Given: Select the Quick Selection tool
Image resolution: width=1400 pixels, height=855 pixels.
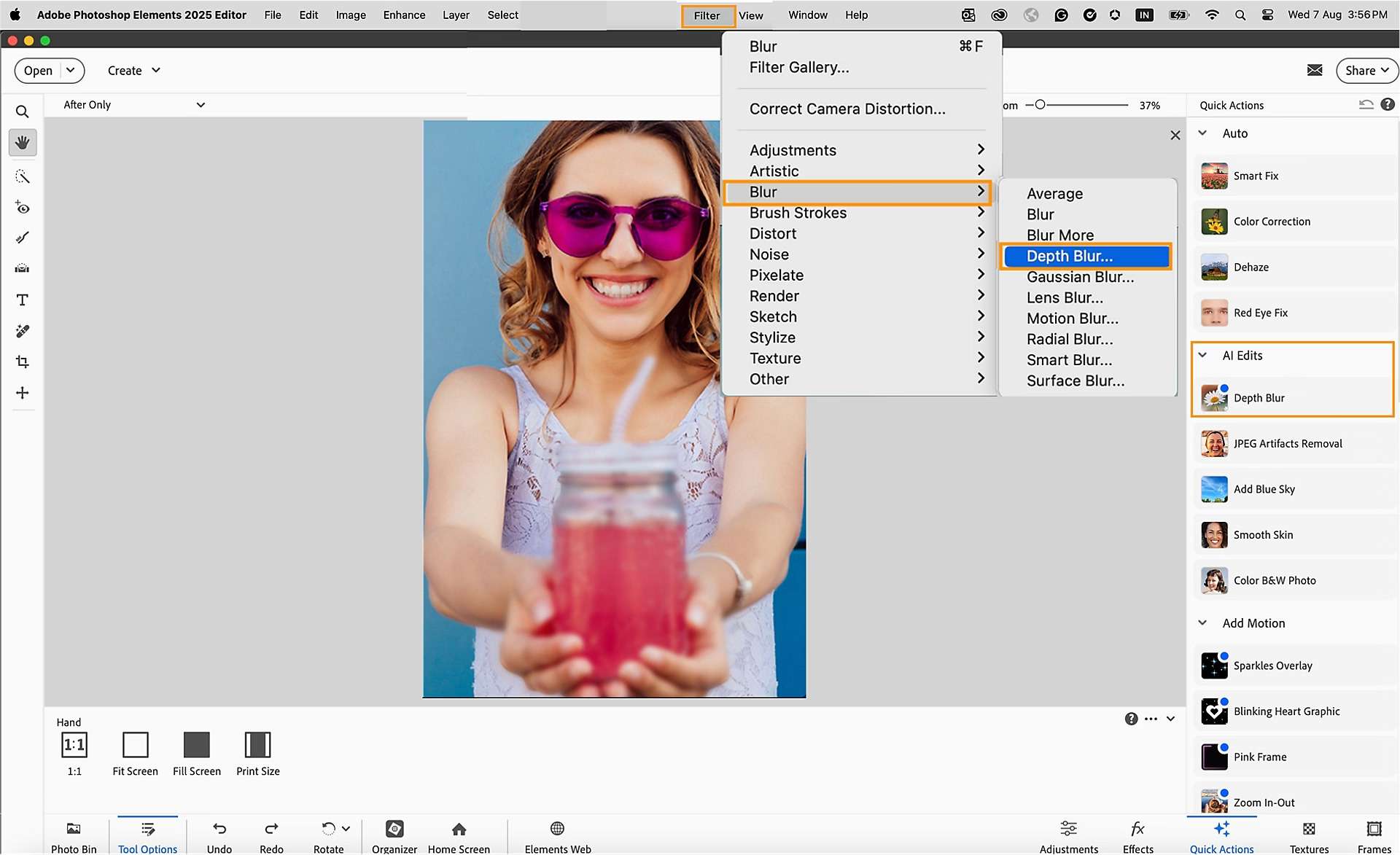Looking at the screenshot, I should (x=23, y=176).
